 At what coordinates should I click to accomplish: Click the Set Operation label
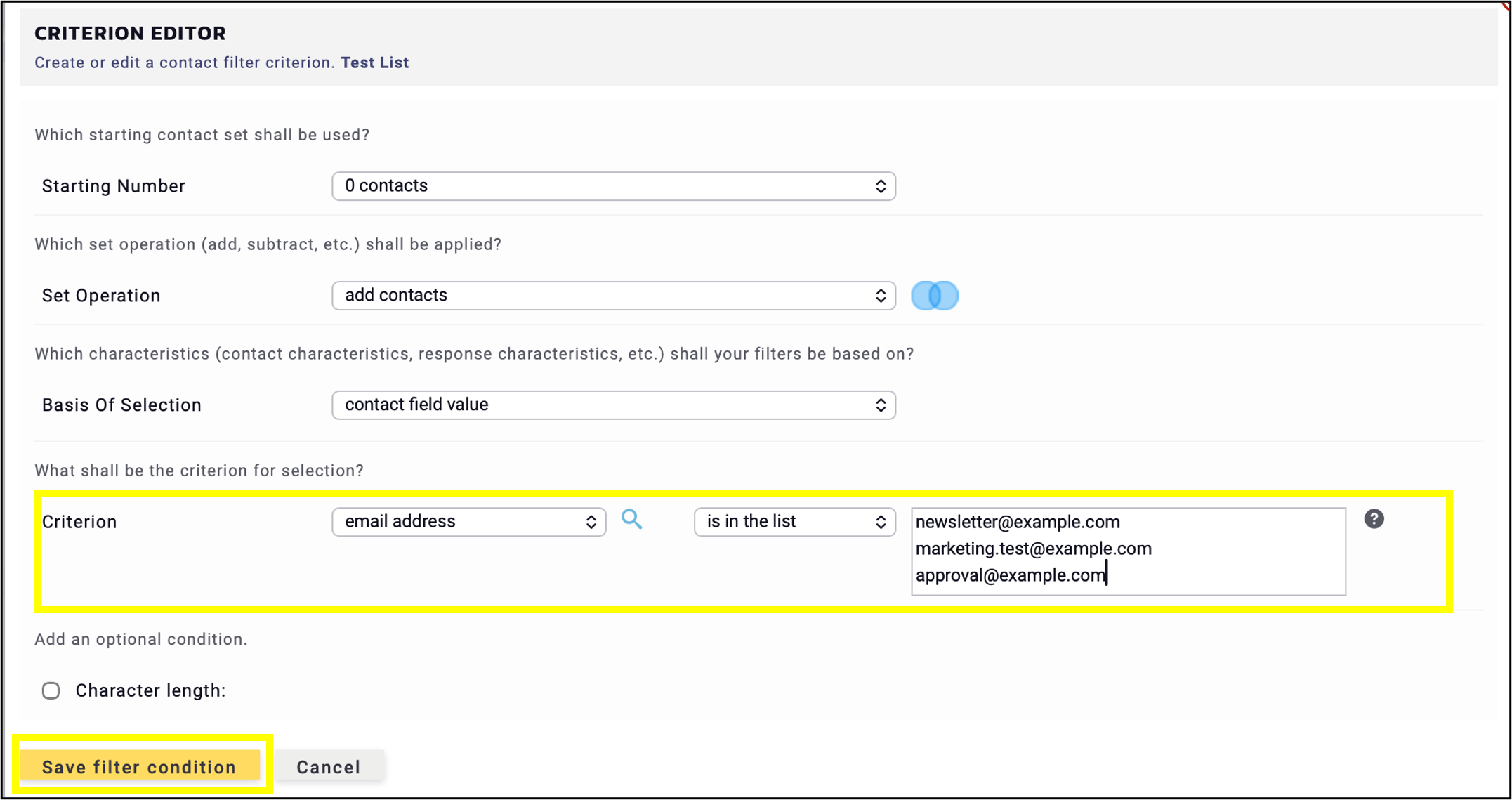101,296
